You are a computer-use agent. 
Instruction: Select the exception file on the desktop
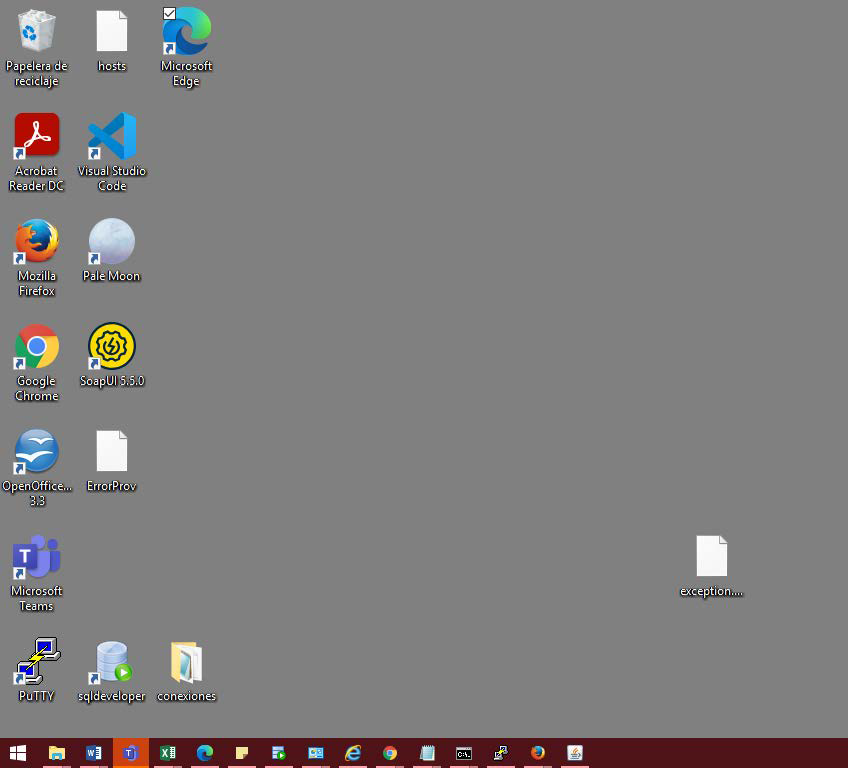coord(711,556)
